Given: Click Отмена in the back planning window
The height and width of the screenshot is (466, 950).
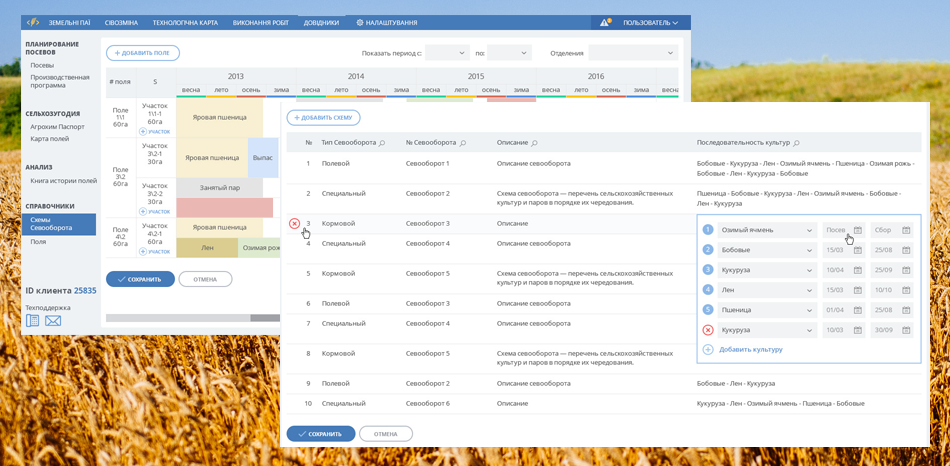Looking at the screenshot, I should pos(205,279).
